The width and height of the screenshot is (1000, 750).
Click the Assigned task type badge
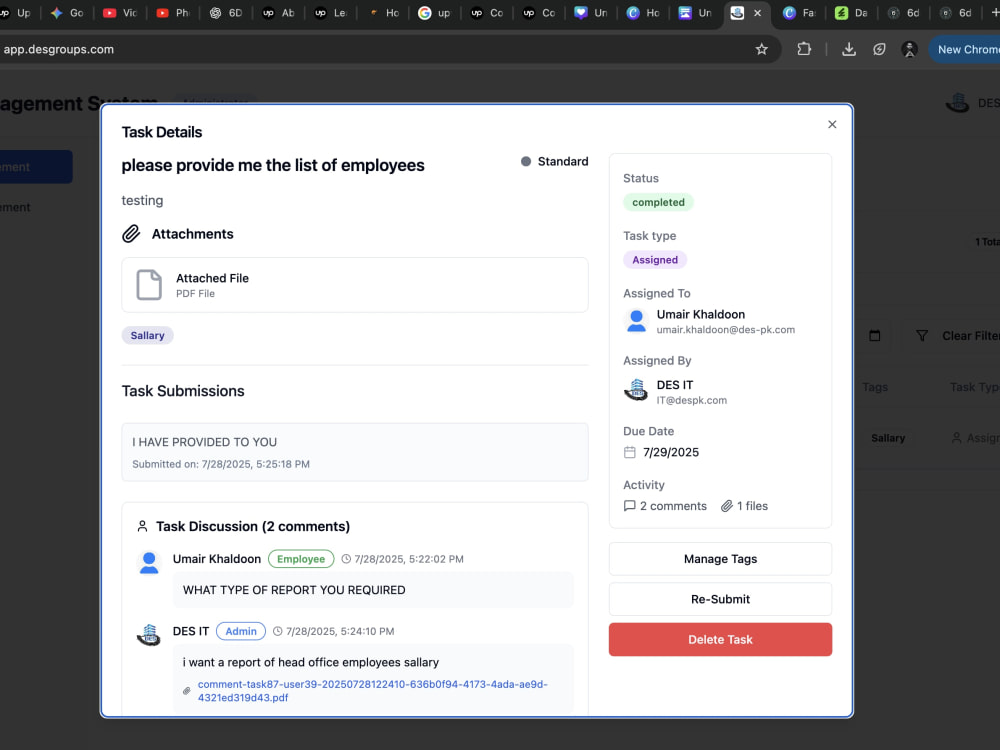[655, 260]
